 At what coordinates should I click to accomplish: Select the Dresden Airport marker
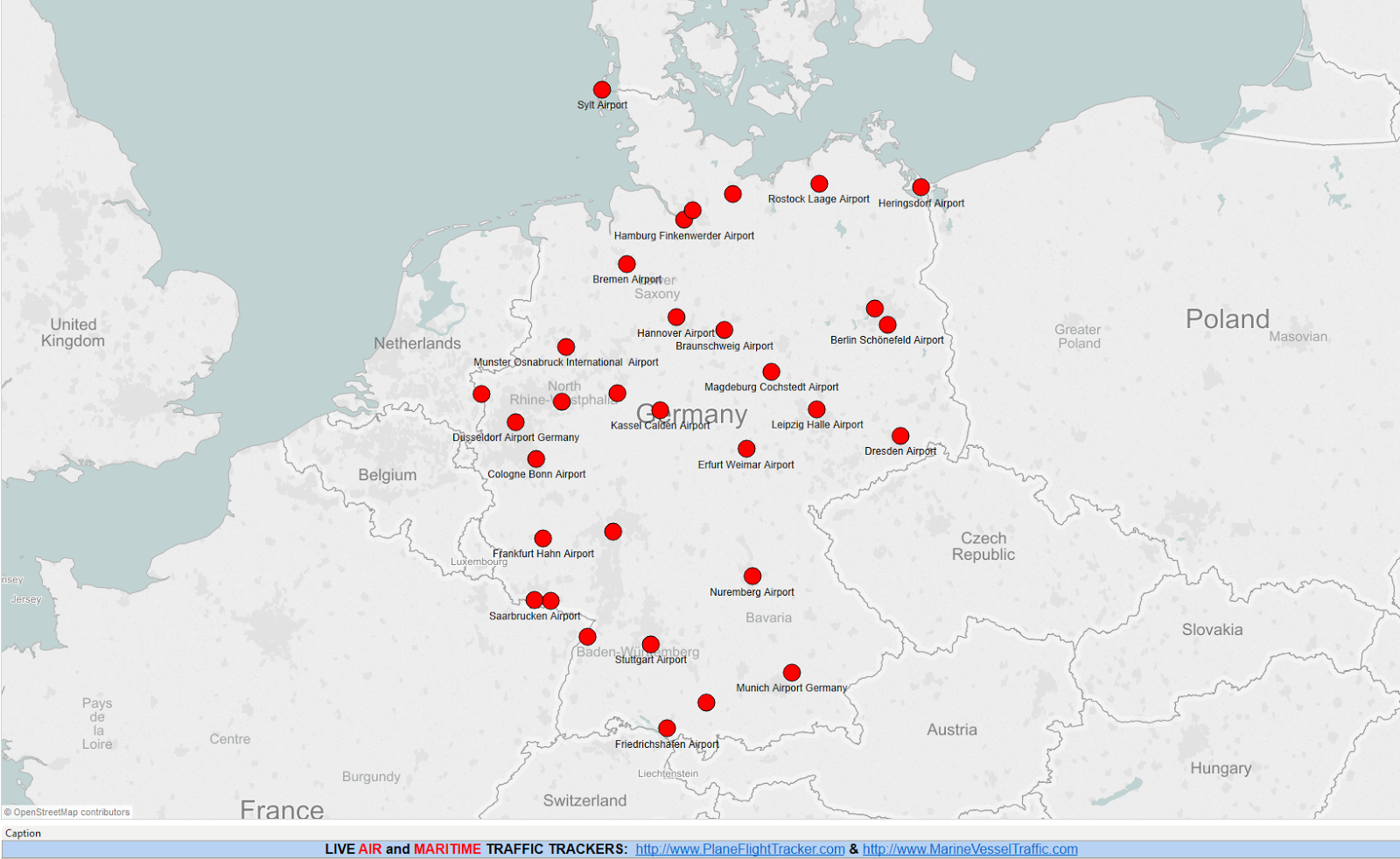900,436
